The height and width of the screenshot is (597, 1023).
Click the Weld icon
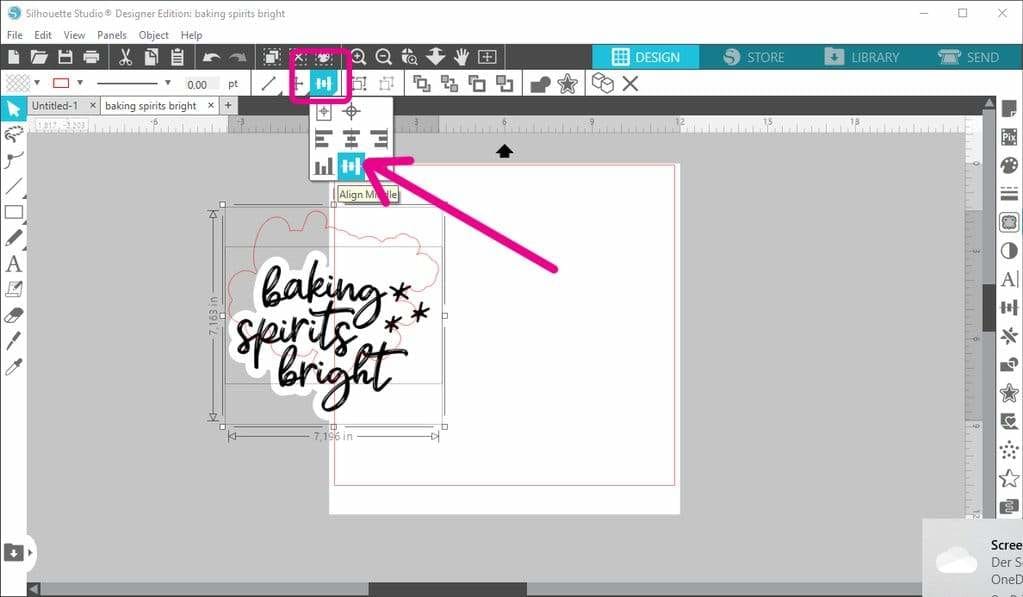tap(540, 84)
